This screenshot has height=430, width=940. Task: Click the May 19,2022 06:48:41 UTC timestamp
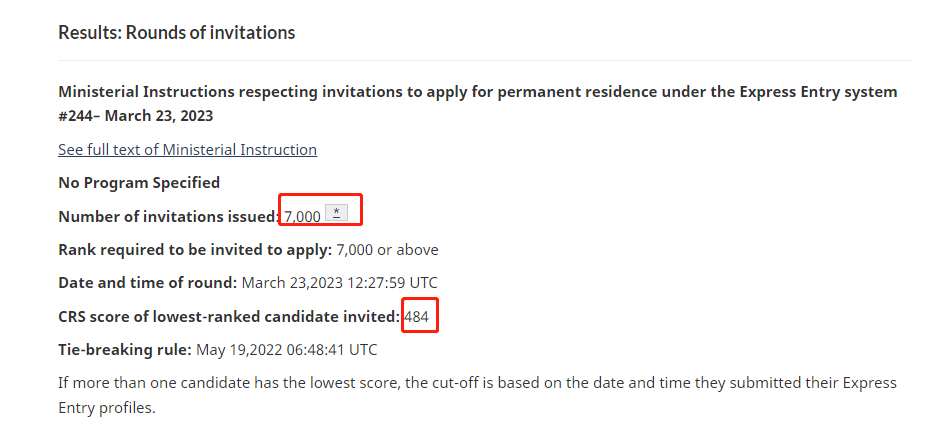pos(287,350)
